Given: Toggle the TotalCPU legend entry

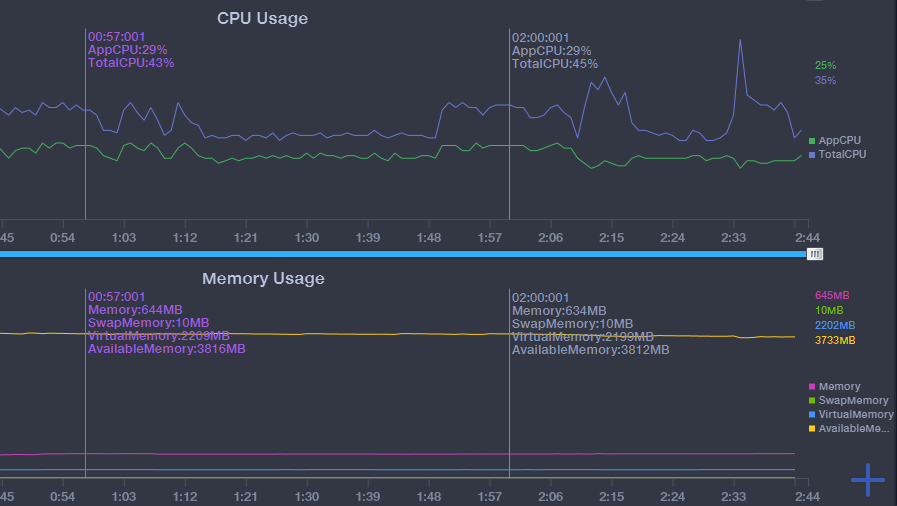Looking at the screenshot, I should pyautogui.click(x=841, y=155).
